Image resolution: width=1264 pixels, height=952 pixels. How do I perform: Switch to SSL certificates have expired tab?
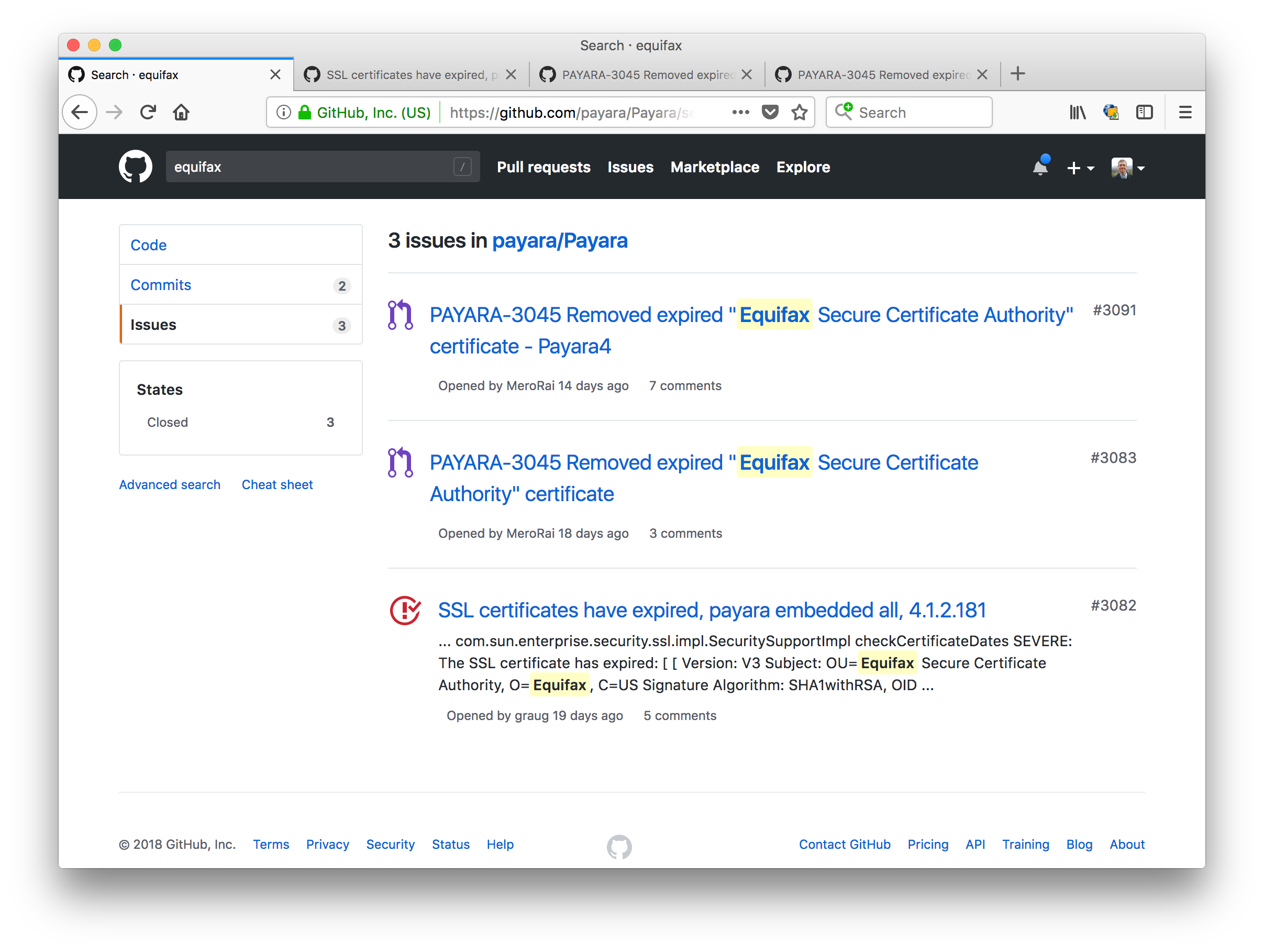tap(412, 74)
